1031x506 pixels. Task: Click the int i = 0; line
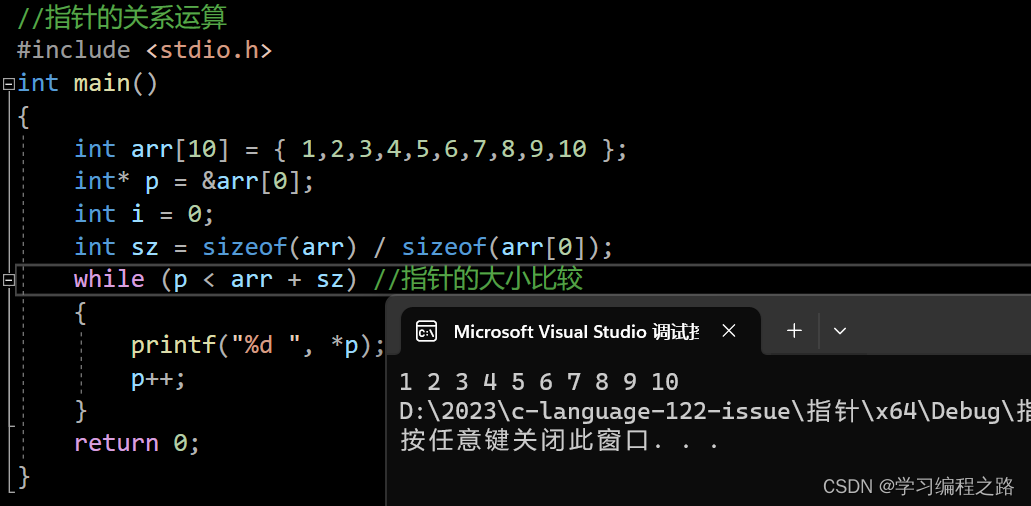[144, 214]
